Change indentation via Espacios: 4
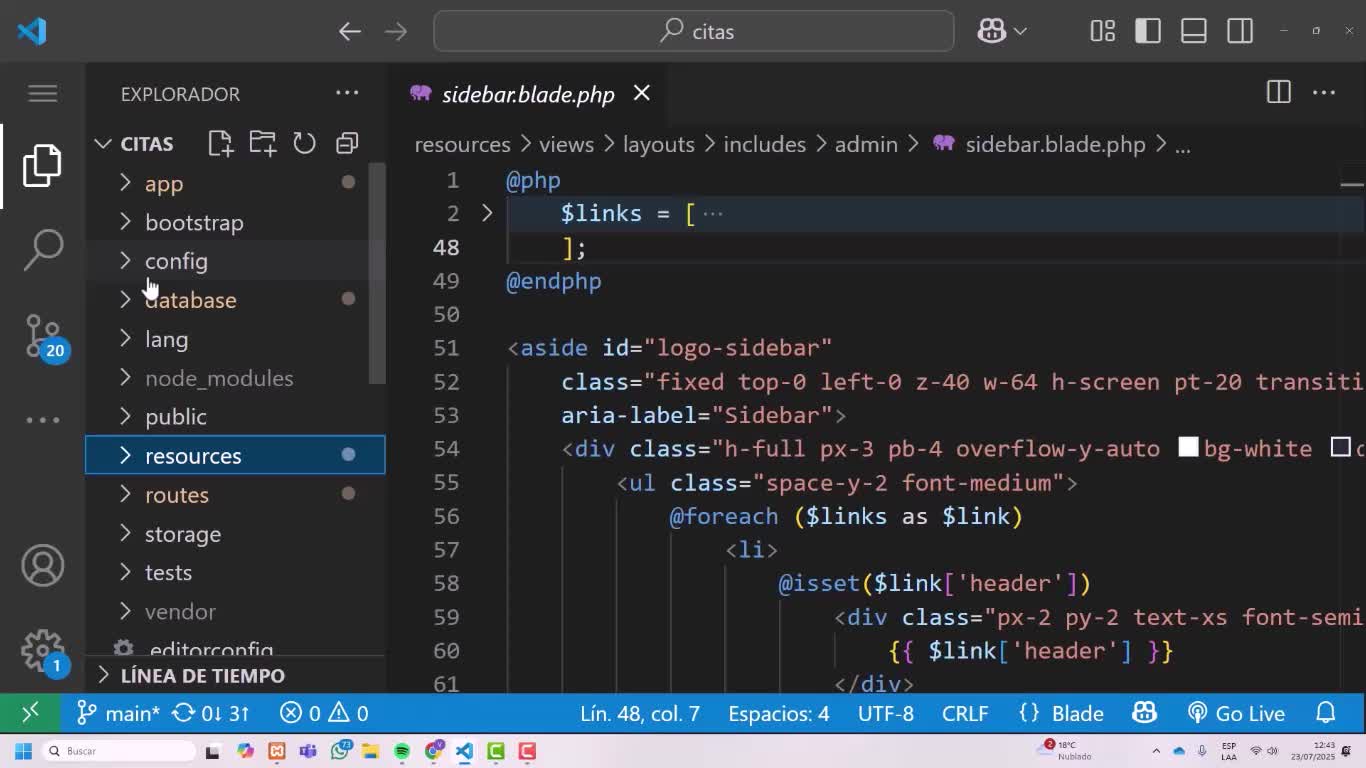This screenshot has height=768, width=1366. click(x=779, y=713)
